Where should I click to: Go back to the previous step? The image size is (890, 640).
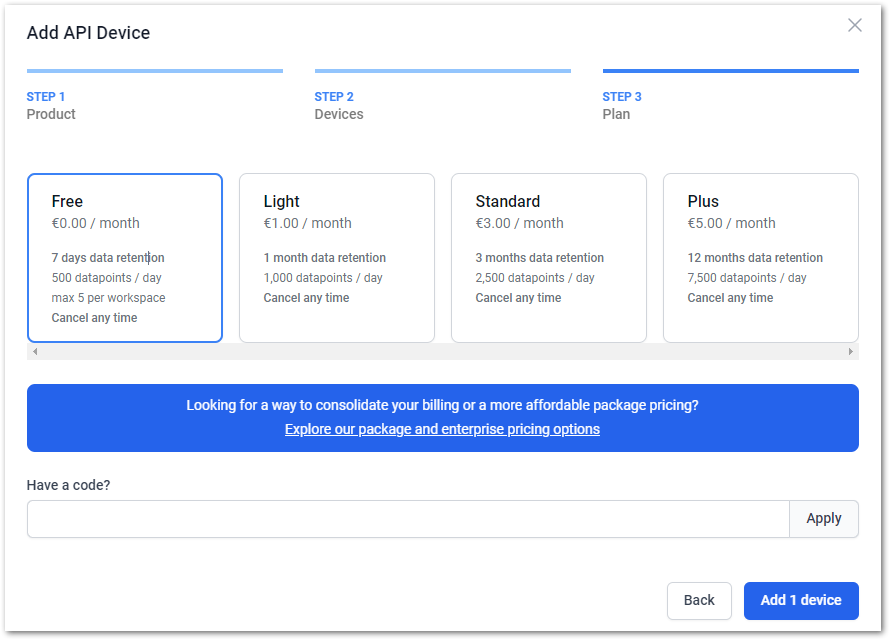pos(699,600)
